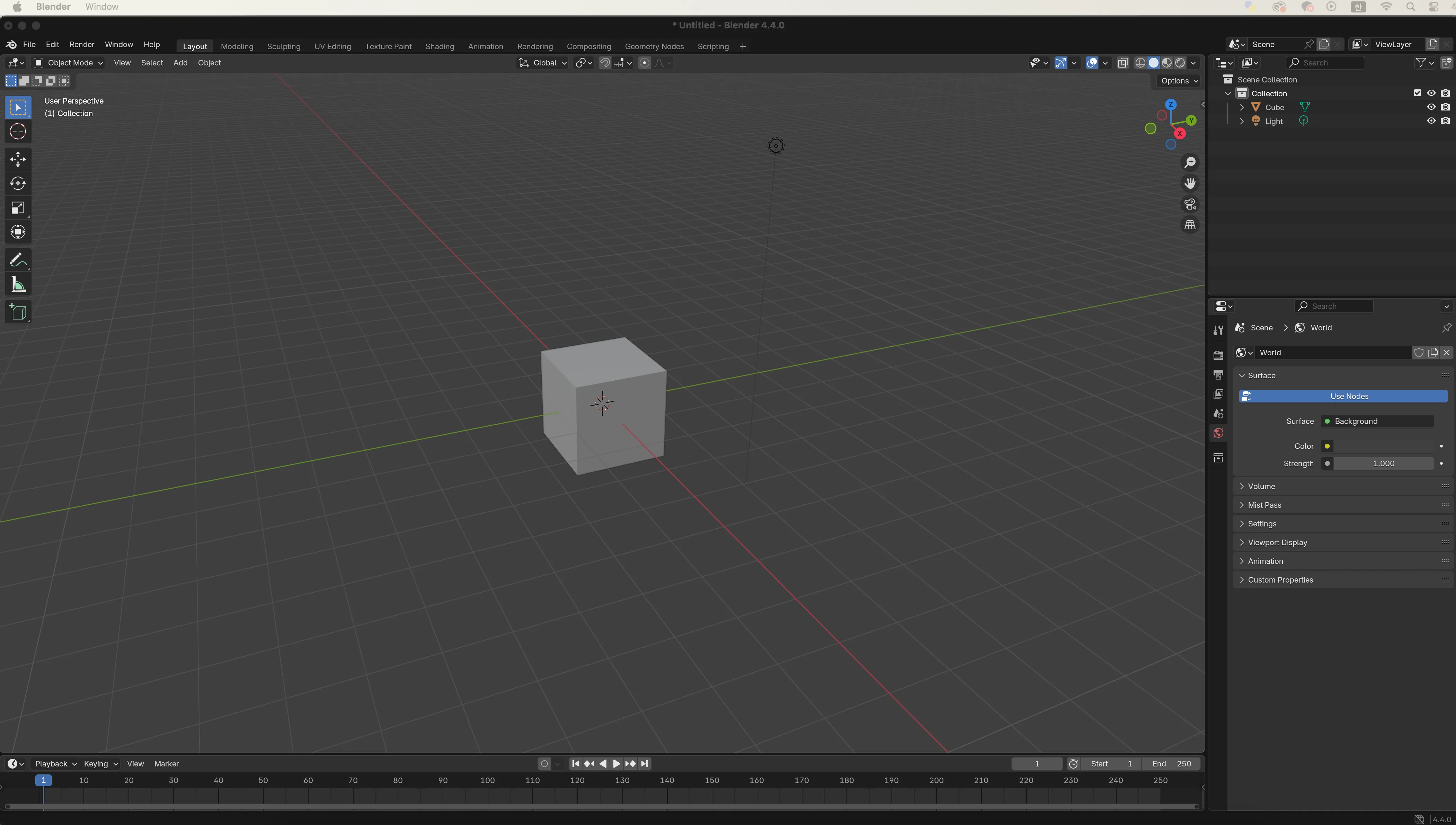
Task: Open the Render properties tab
Action: (x=1218, y=355)
